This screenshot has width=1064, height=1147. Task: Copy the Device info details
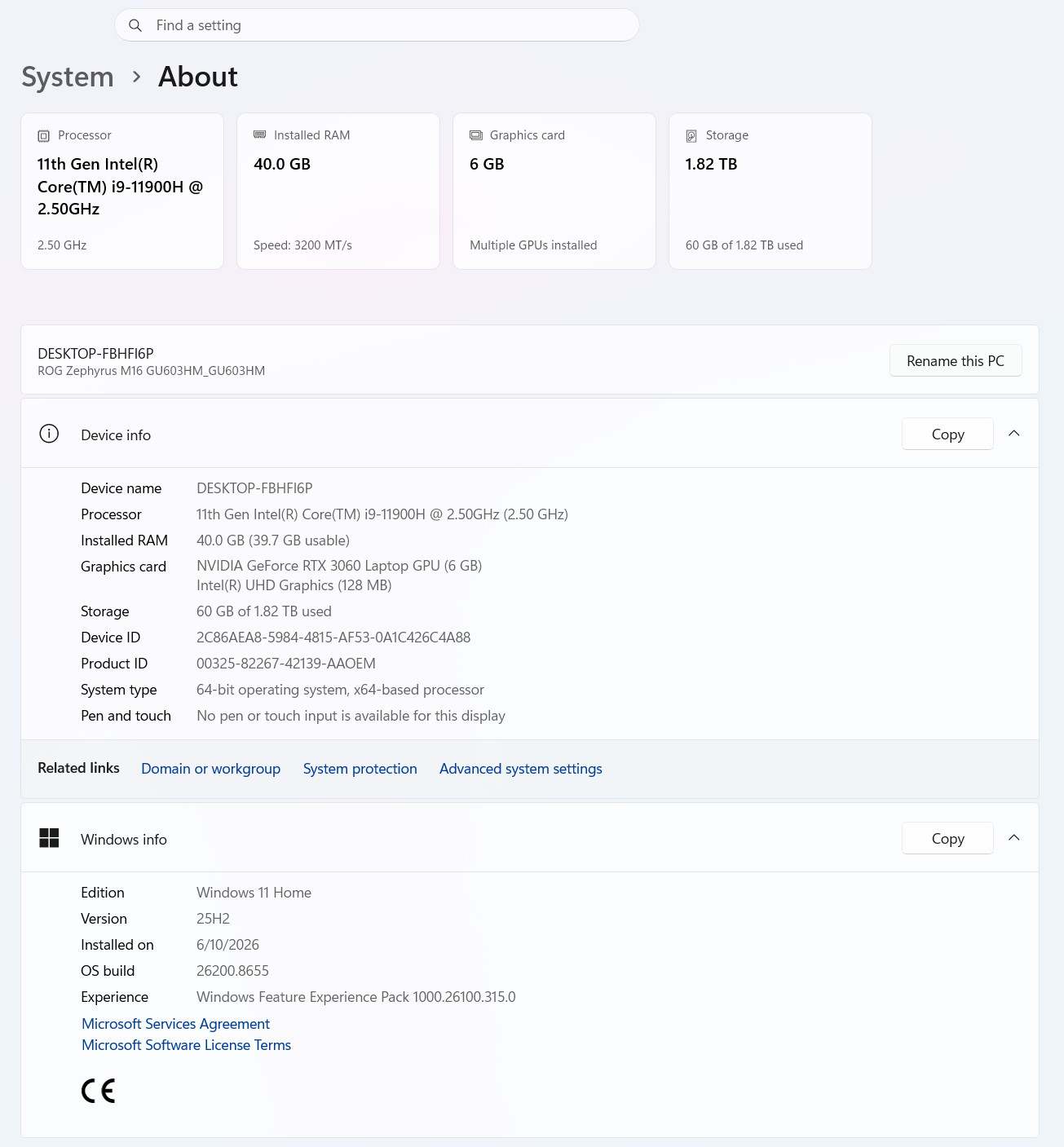coord(947,434)
